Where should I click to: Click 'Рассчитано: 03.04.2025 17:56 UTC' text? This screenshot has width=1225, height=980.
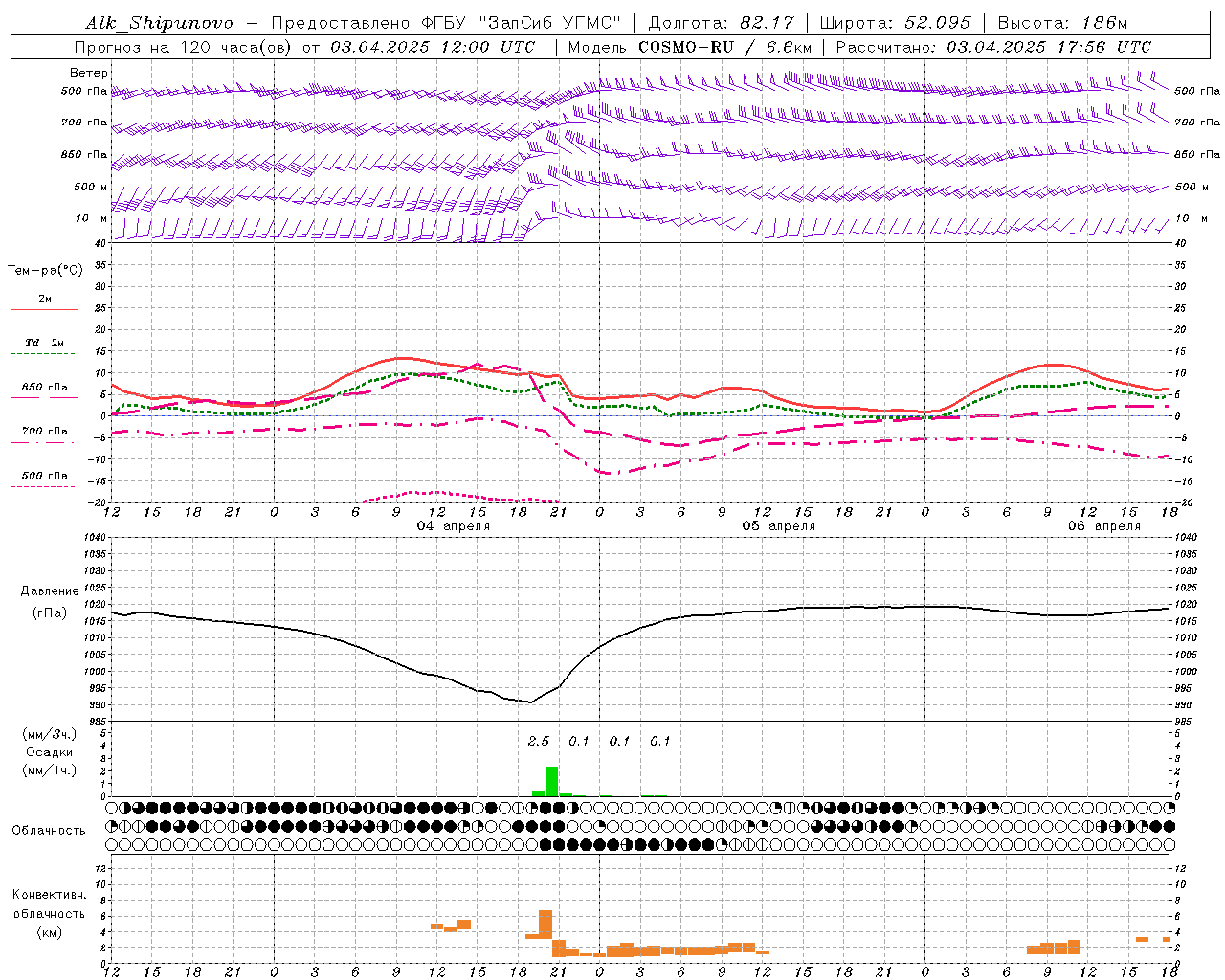coord(993,47)
